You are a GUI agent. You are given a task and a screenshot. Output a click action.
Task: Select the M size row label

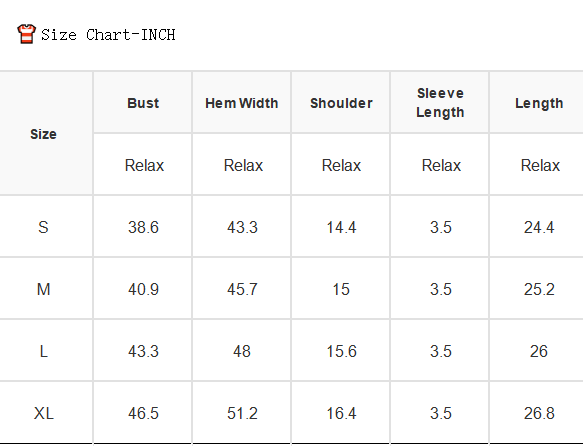[x=44, y=289]
